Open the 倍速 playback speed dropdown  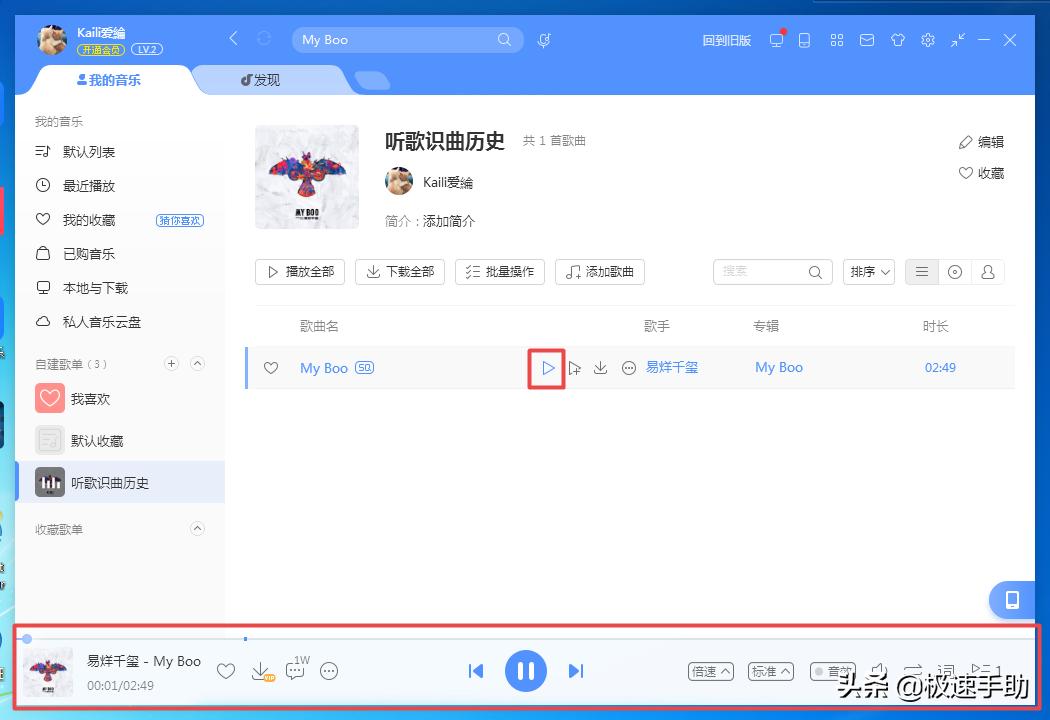[x=710, y=671]
